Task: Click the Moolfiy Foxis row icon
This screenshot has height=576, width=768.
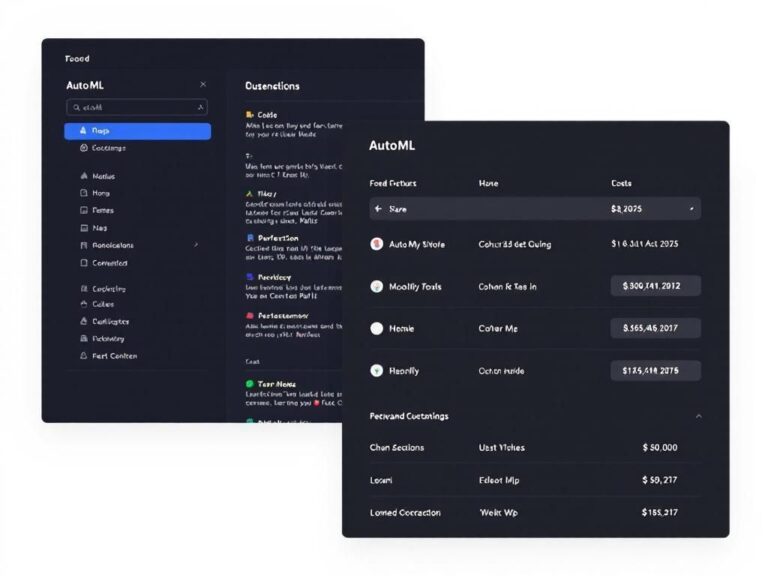Action: point(377,286)
